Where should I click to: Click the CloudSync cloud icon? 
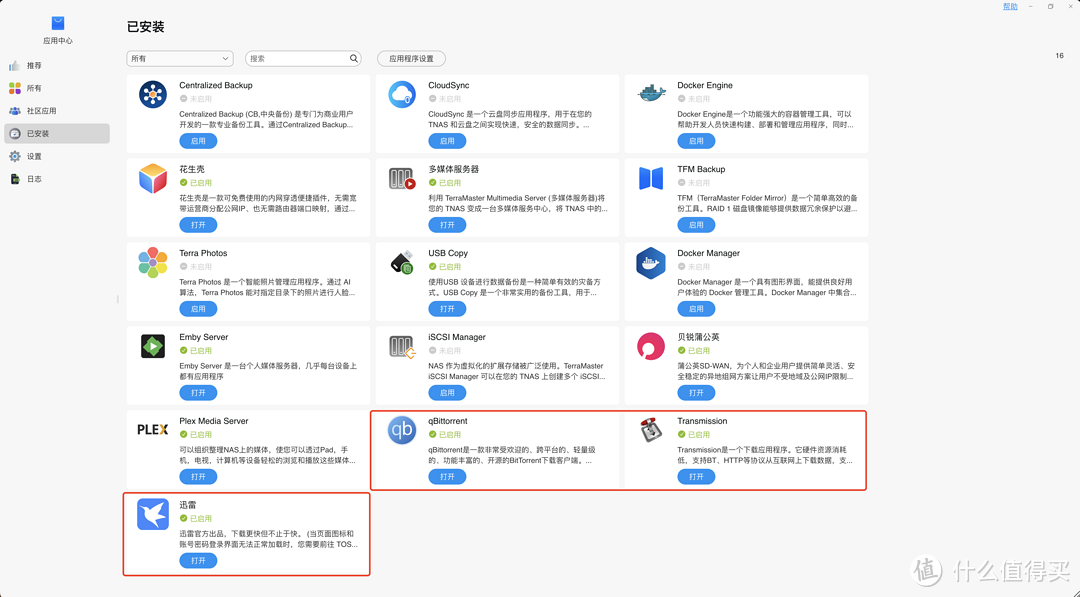coord(402,96)
